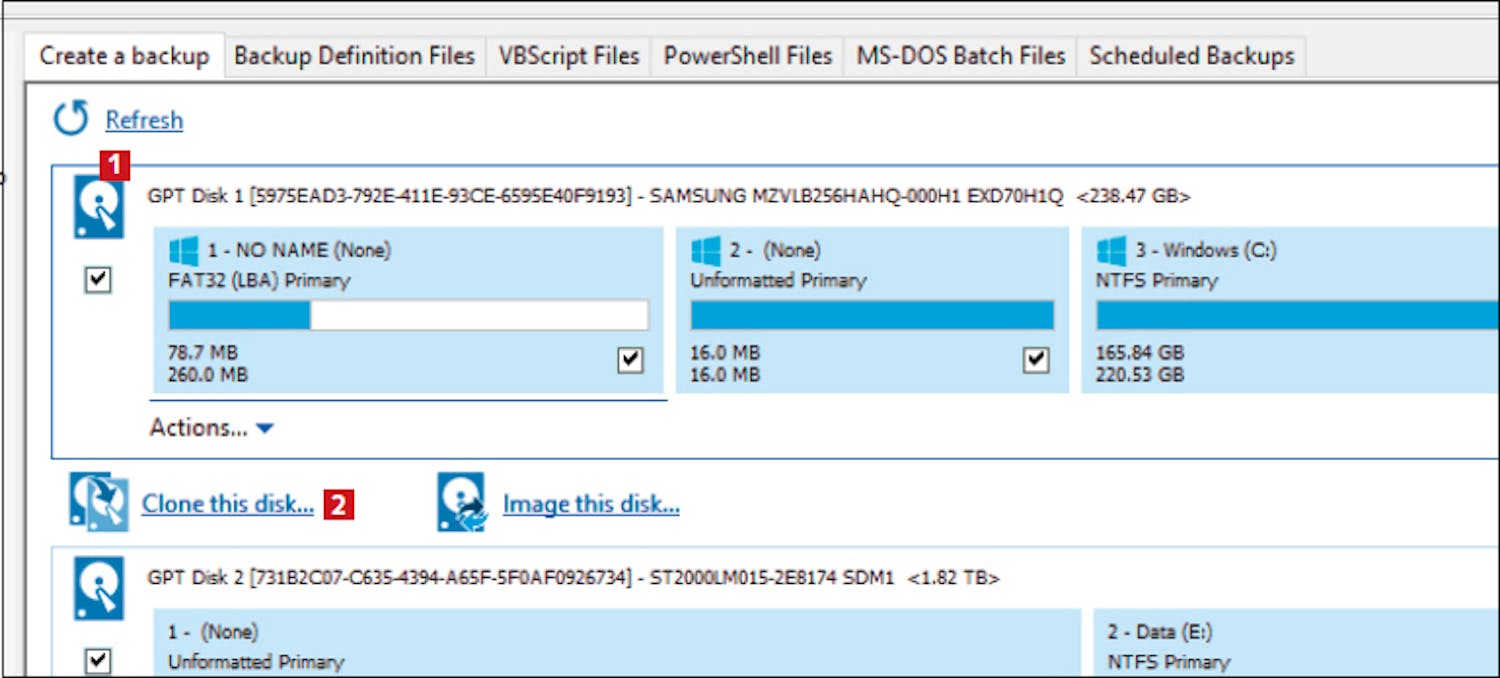Click the Image this disk icon
Viewport: 1500px width, 678px height.
[461, 502]
